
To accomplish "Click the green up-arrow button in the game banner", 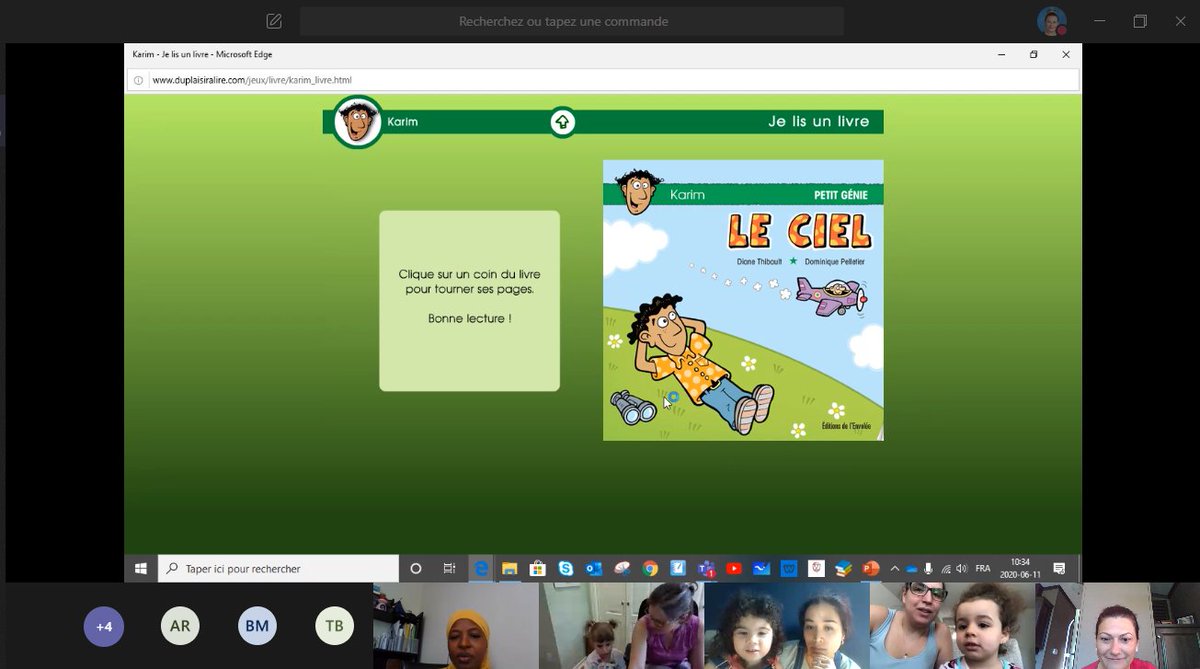I will click(x=562, y=122).
